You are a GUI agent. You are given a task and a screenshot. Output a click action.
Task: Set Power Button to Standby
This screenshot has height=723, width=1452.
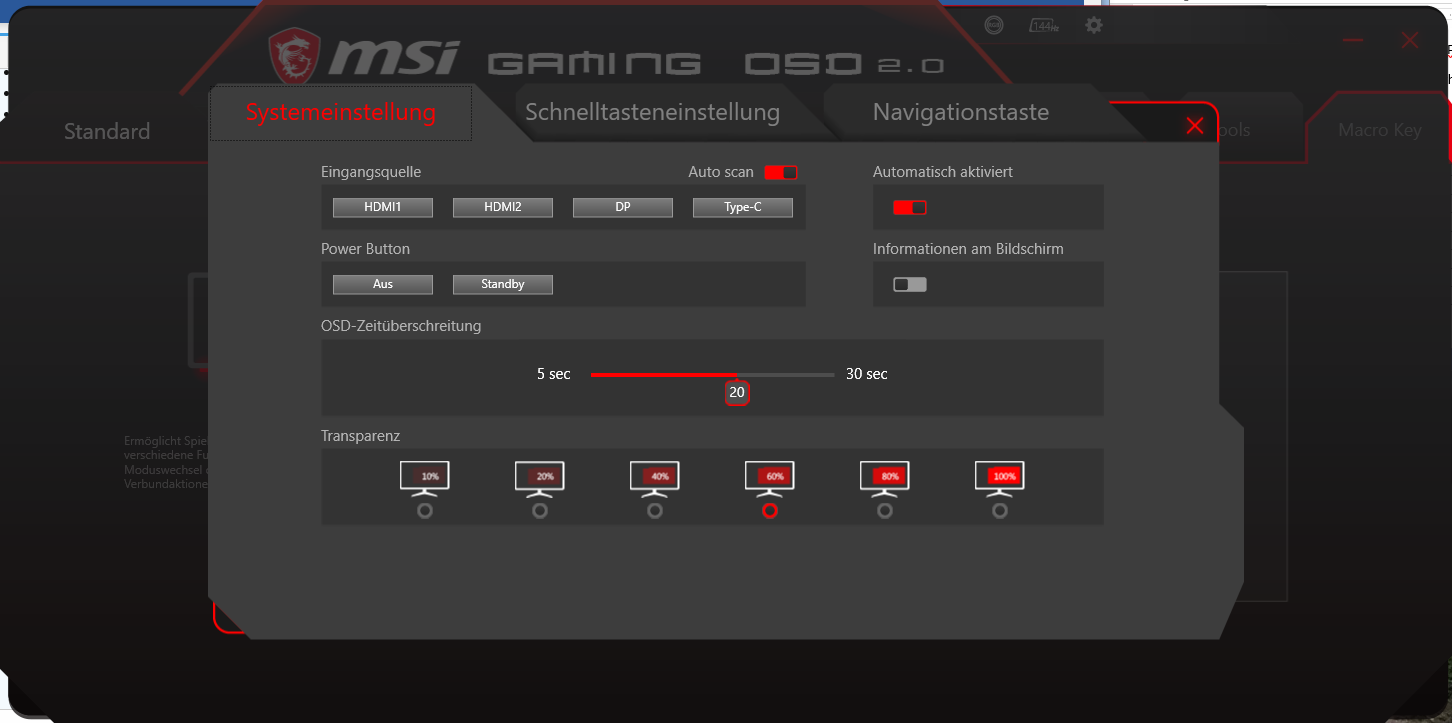[503, 284]
